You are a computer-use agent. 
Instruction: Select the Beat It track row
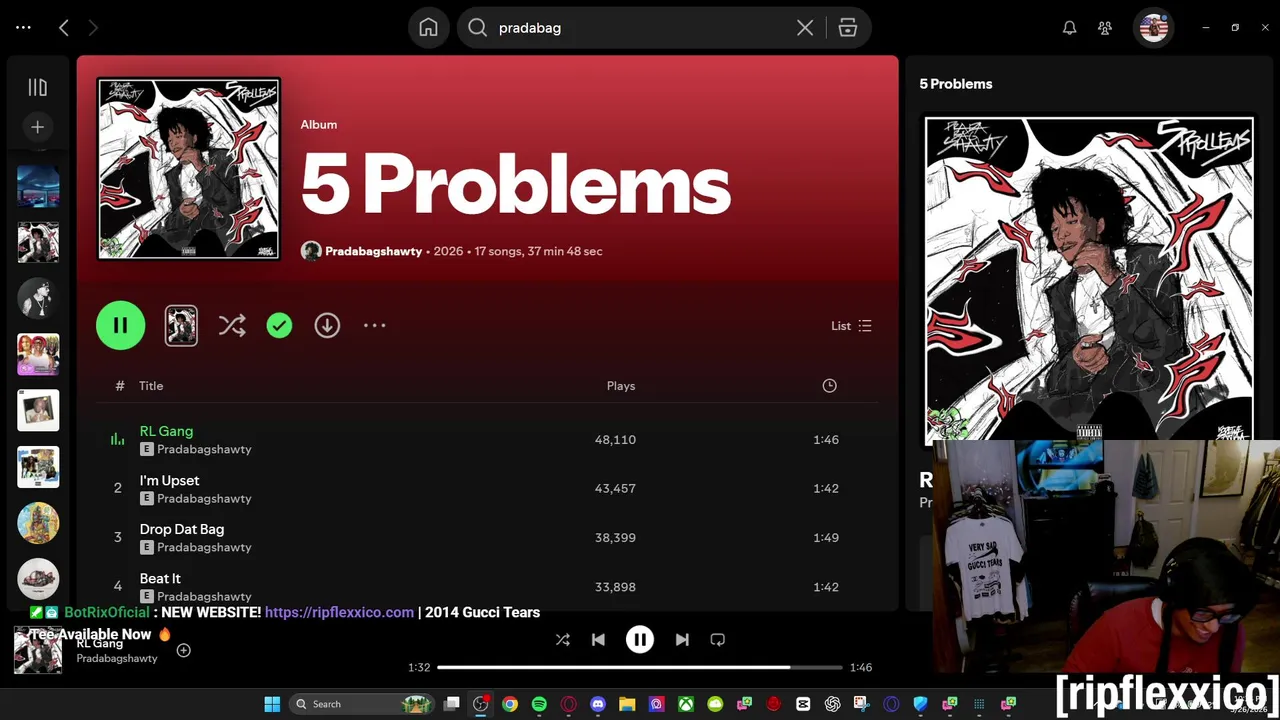(x=487, y=586)
